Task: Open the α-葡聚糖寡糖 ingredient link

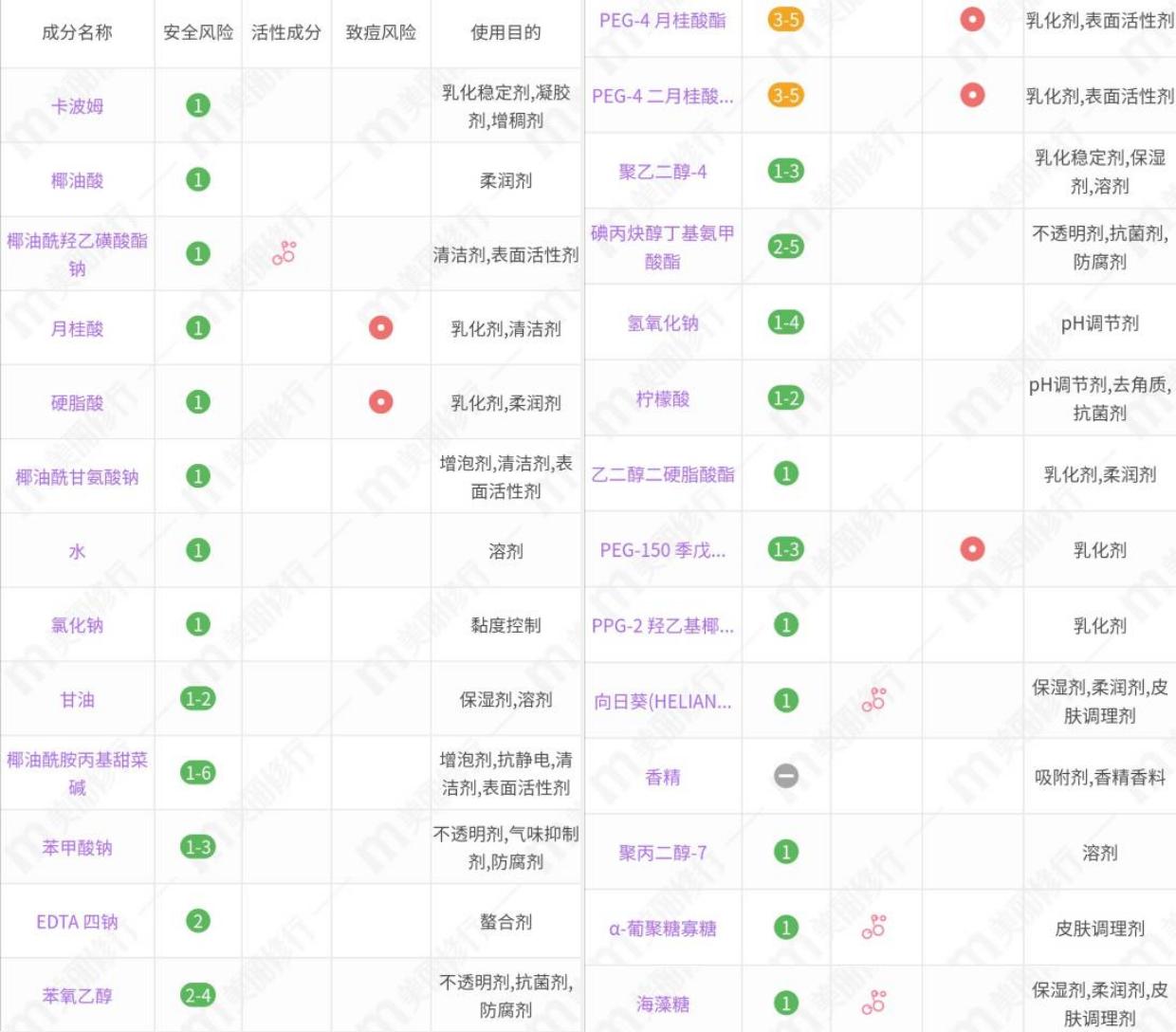Action: (662, 929)
